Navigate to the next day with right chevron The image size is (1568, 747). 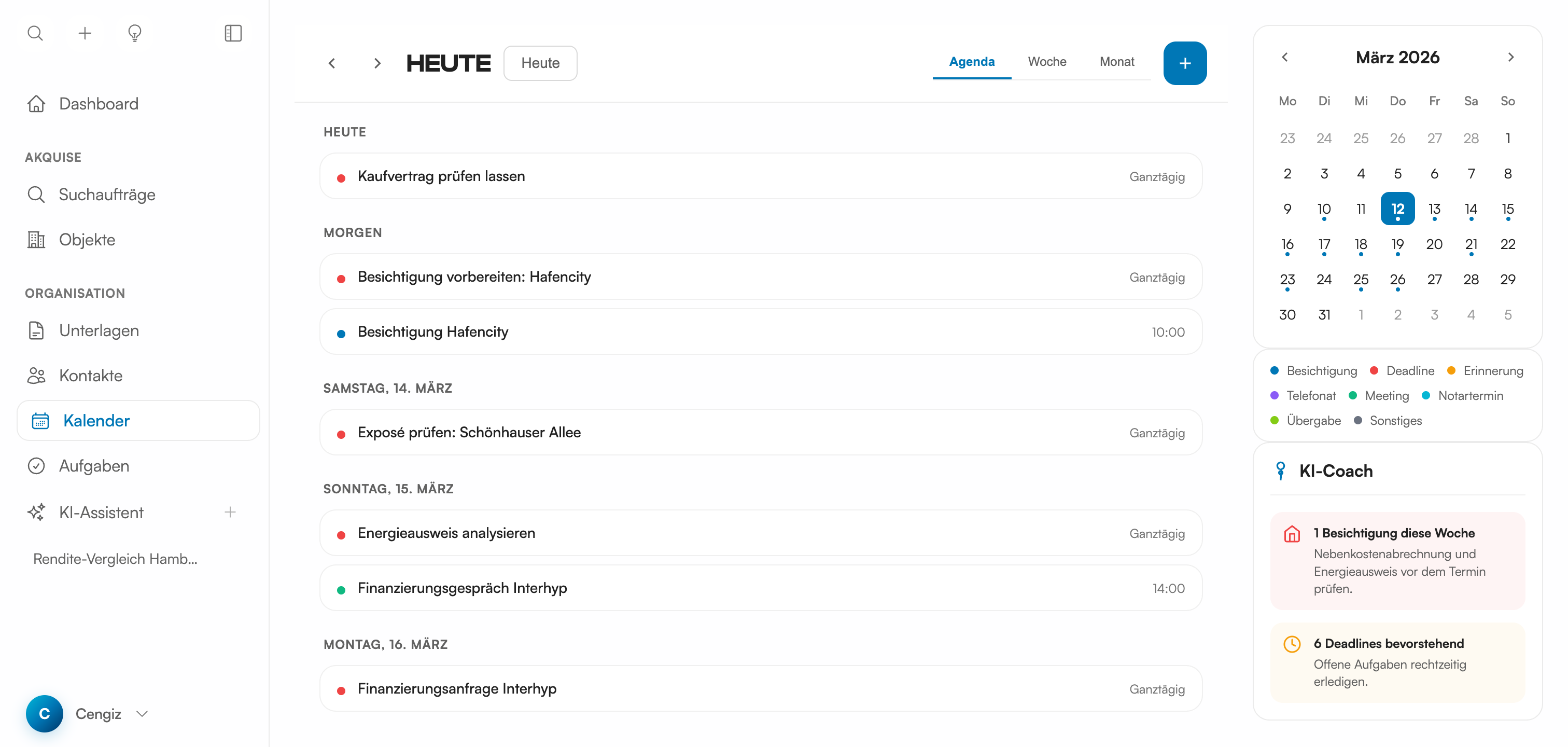tap(377, 63)
